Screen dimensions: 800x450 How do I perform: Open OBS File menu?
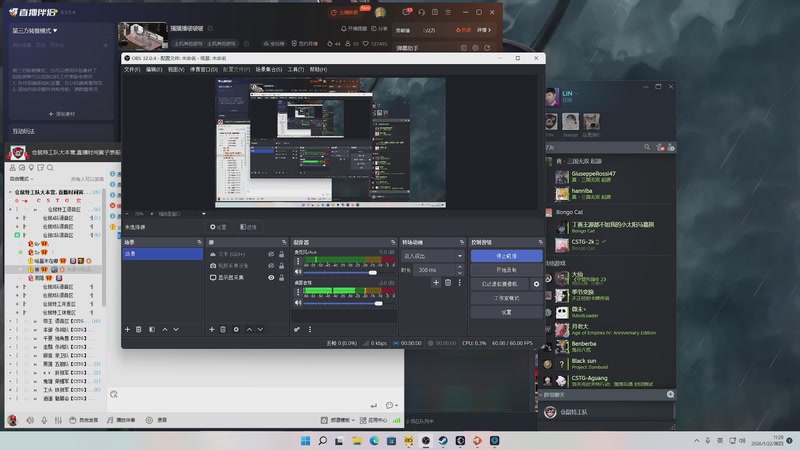[x=132, y=69]
